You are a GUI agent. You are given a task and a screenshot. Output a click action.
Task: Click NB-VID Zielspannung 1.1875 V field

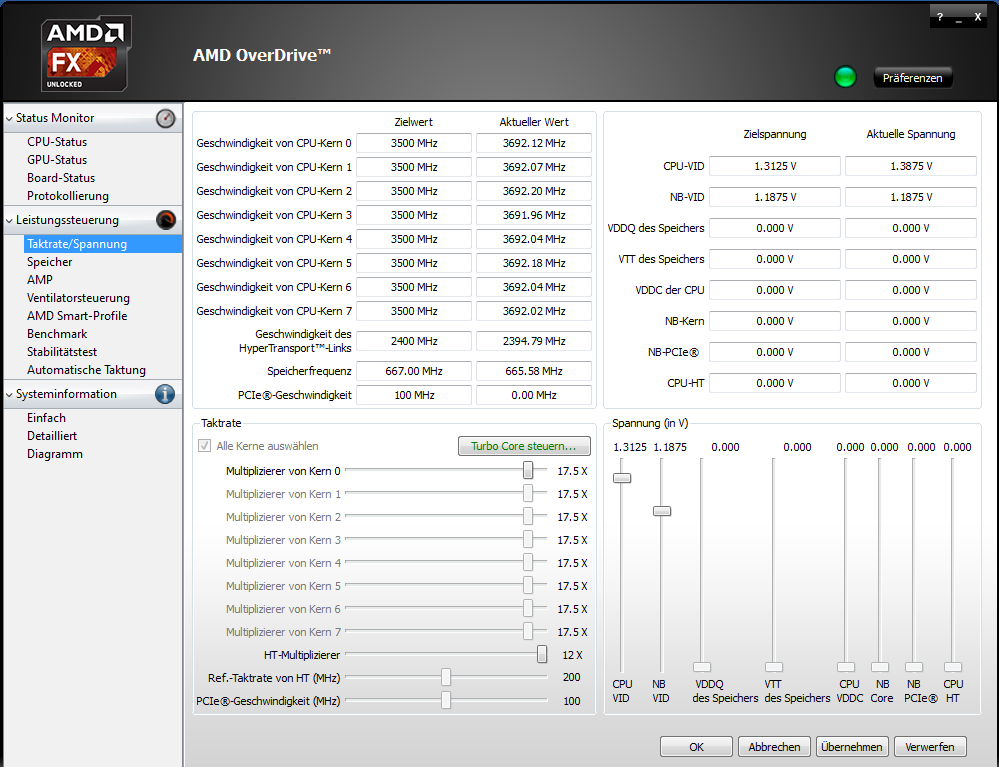pyautogui.click(x=775, y=197)
